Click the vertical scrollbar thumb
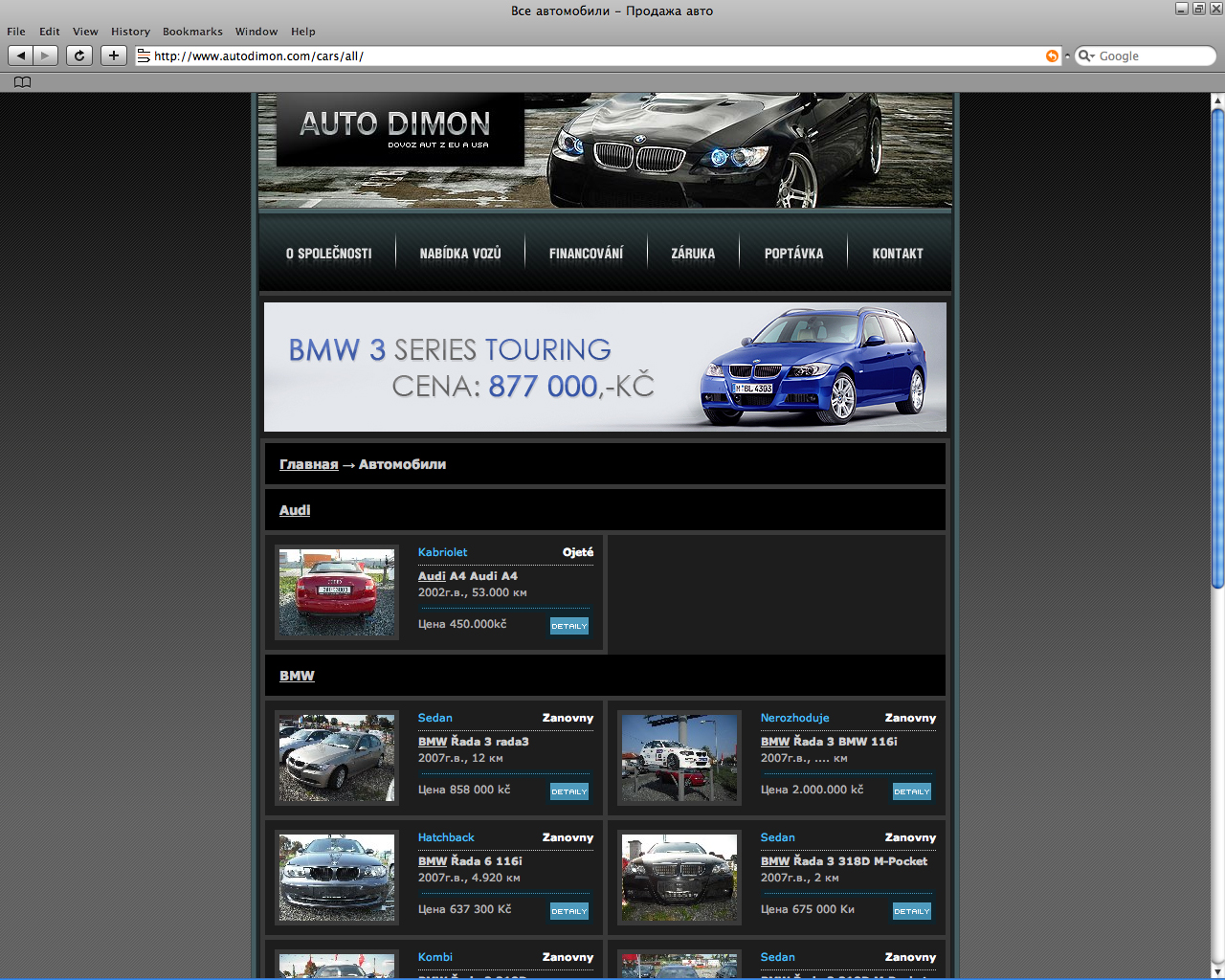Screen dimensions: 1225x980 pyautogui.click(x=1217, y=345)
